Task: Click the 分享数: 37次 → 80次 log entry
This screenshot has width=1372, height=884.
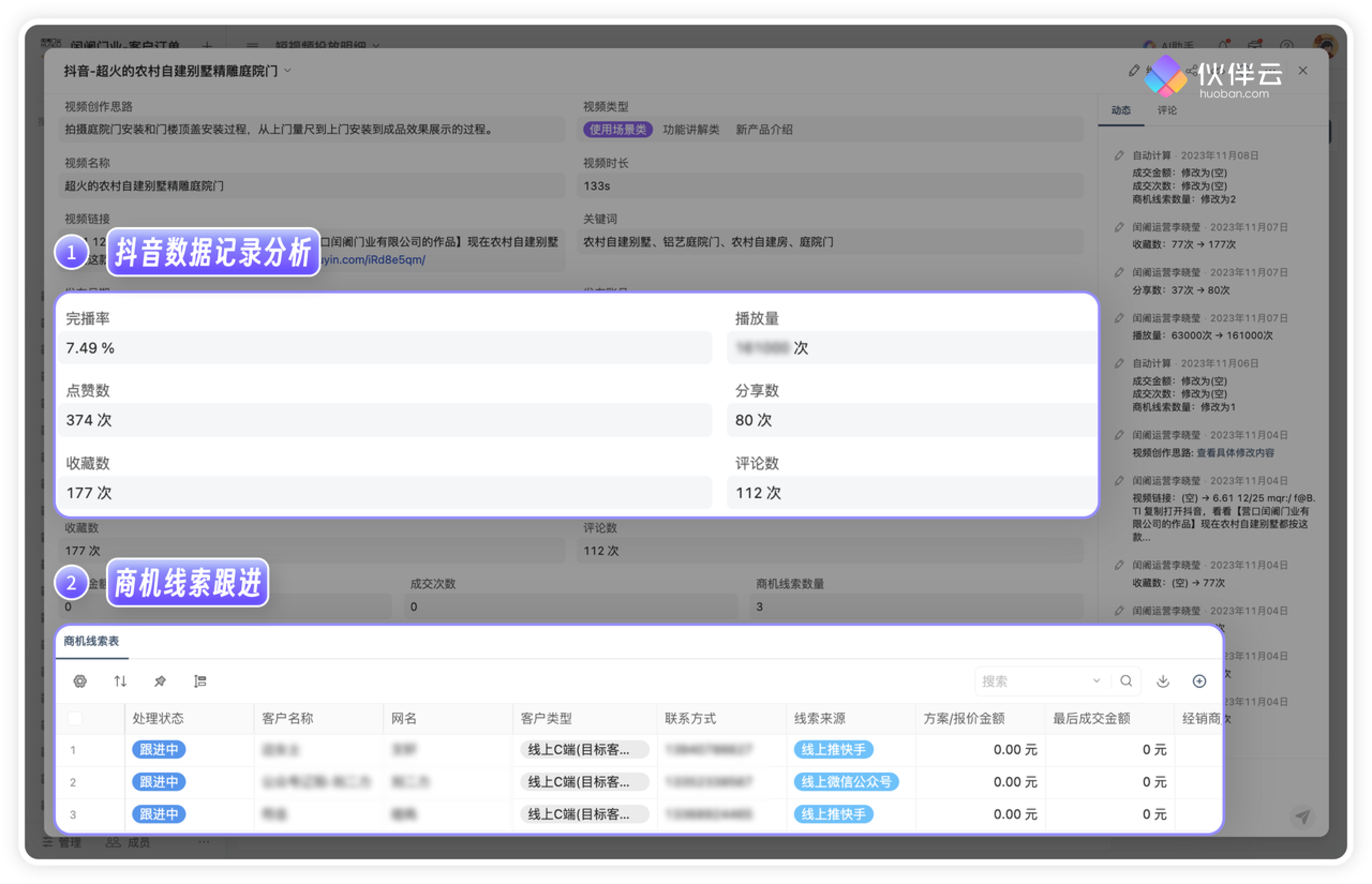Action: tap(1181, 290)
